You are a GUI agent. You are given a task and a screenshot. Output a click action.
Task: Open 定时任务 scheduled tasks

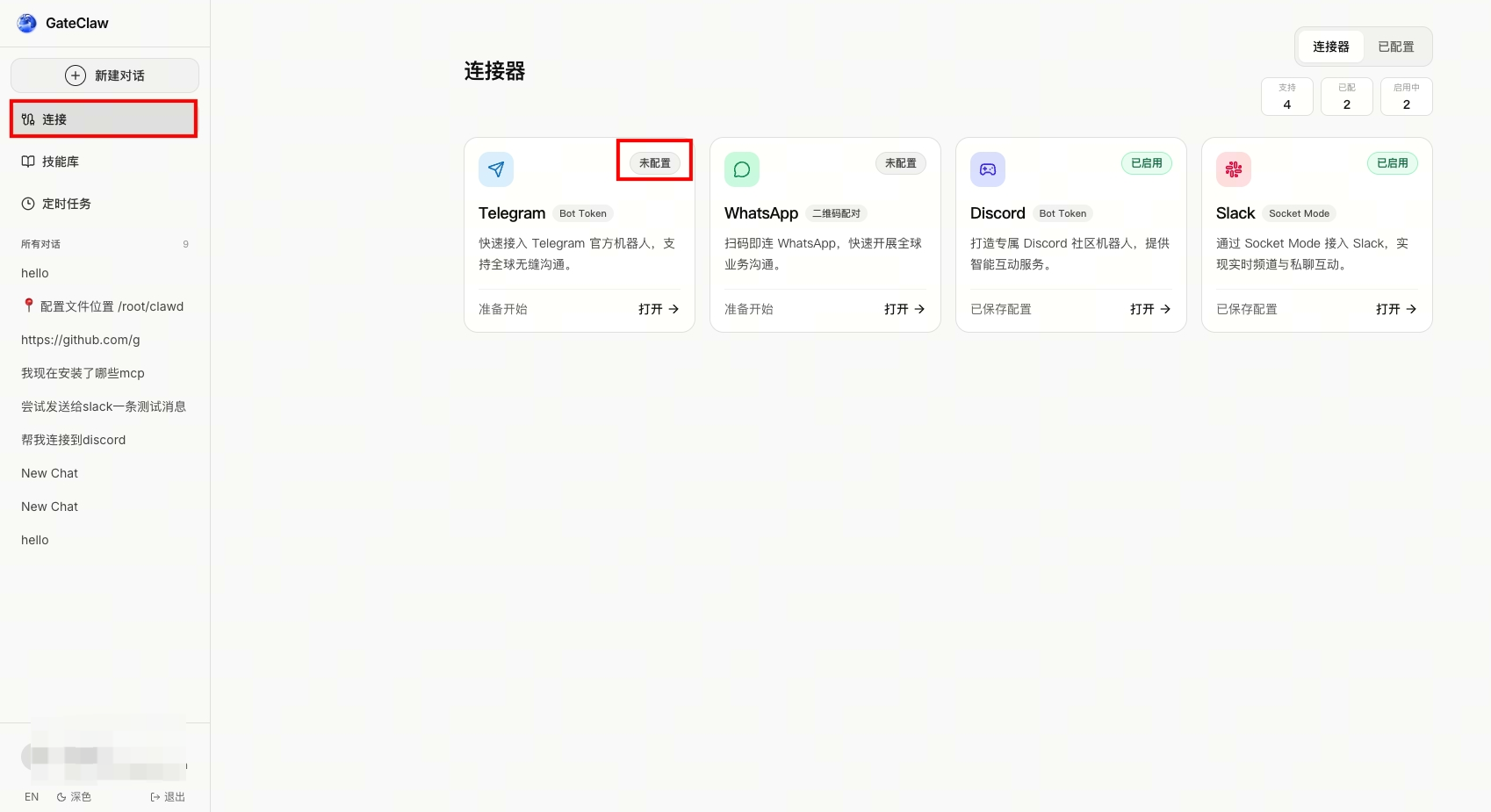66,204
